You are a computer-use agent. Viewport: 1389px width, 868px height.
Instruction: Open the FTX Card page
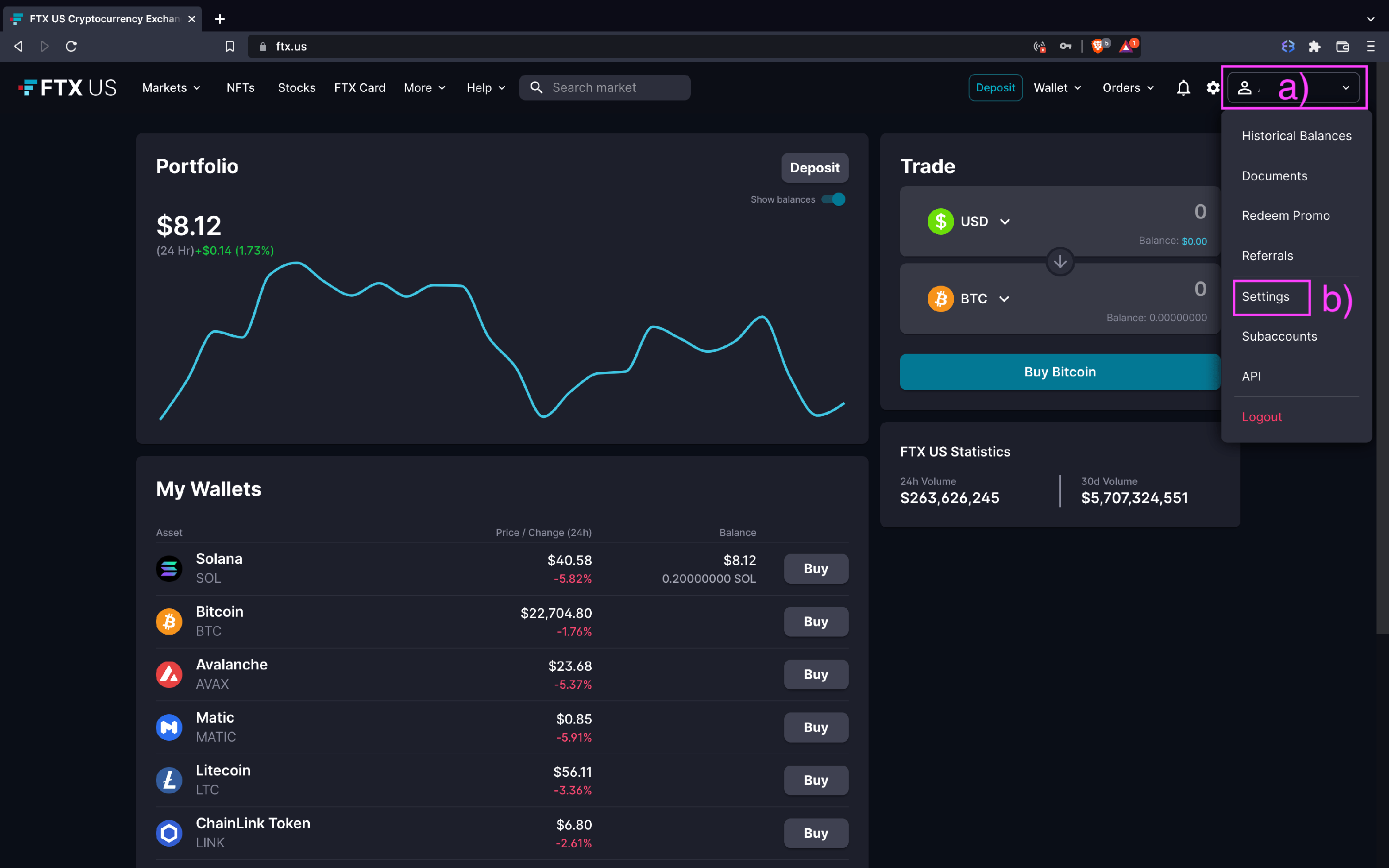[x=359, y=88]
